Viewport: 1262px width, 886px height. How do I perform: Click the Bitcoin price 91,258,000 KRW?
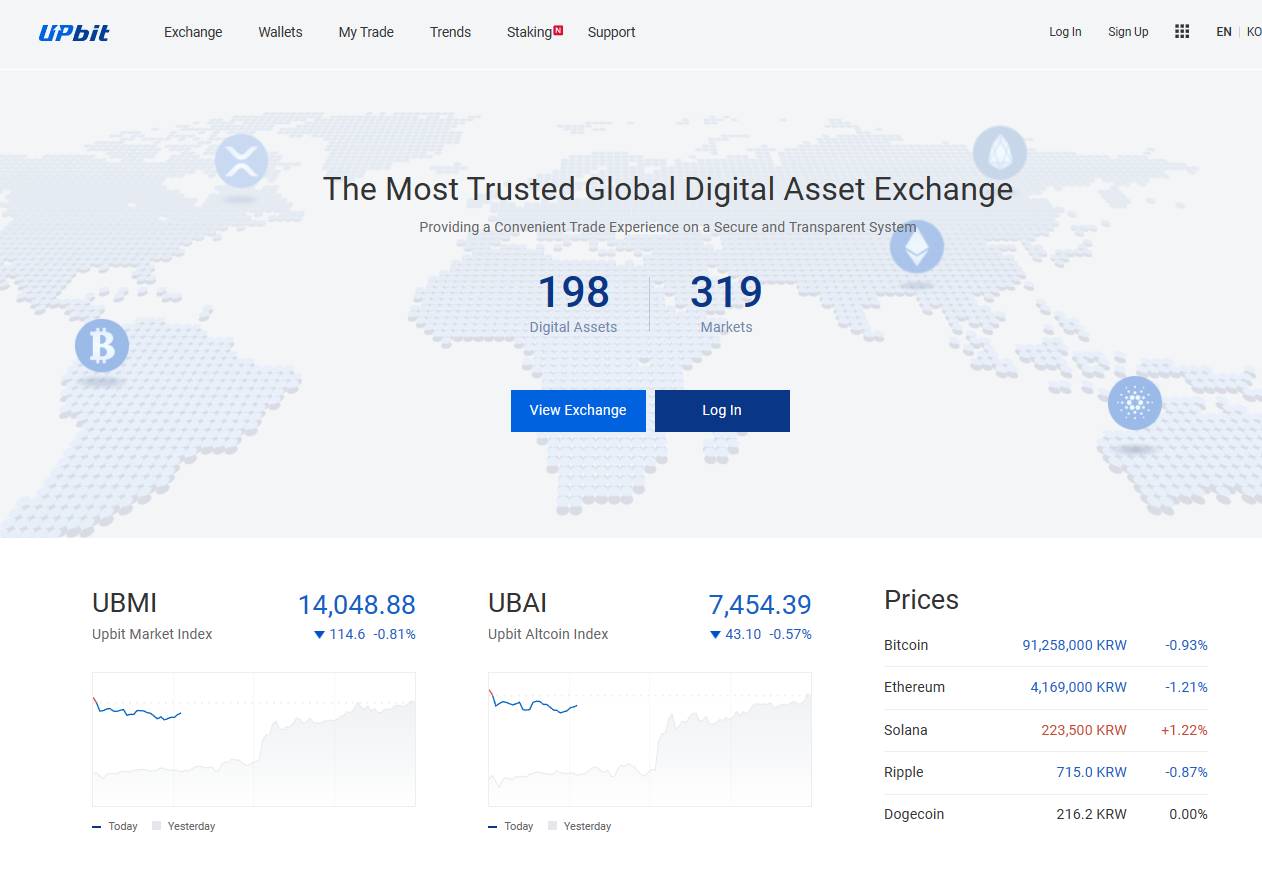tap(1074, 645)
